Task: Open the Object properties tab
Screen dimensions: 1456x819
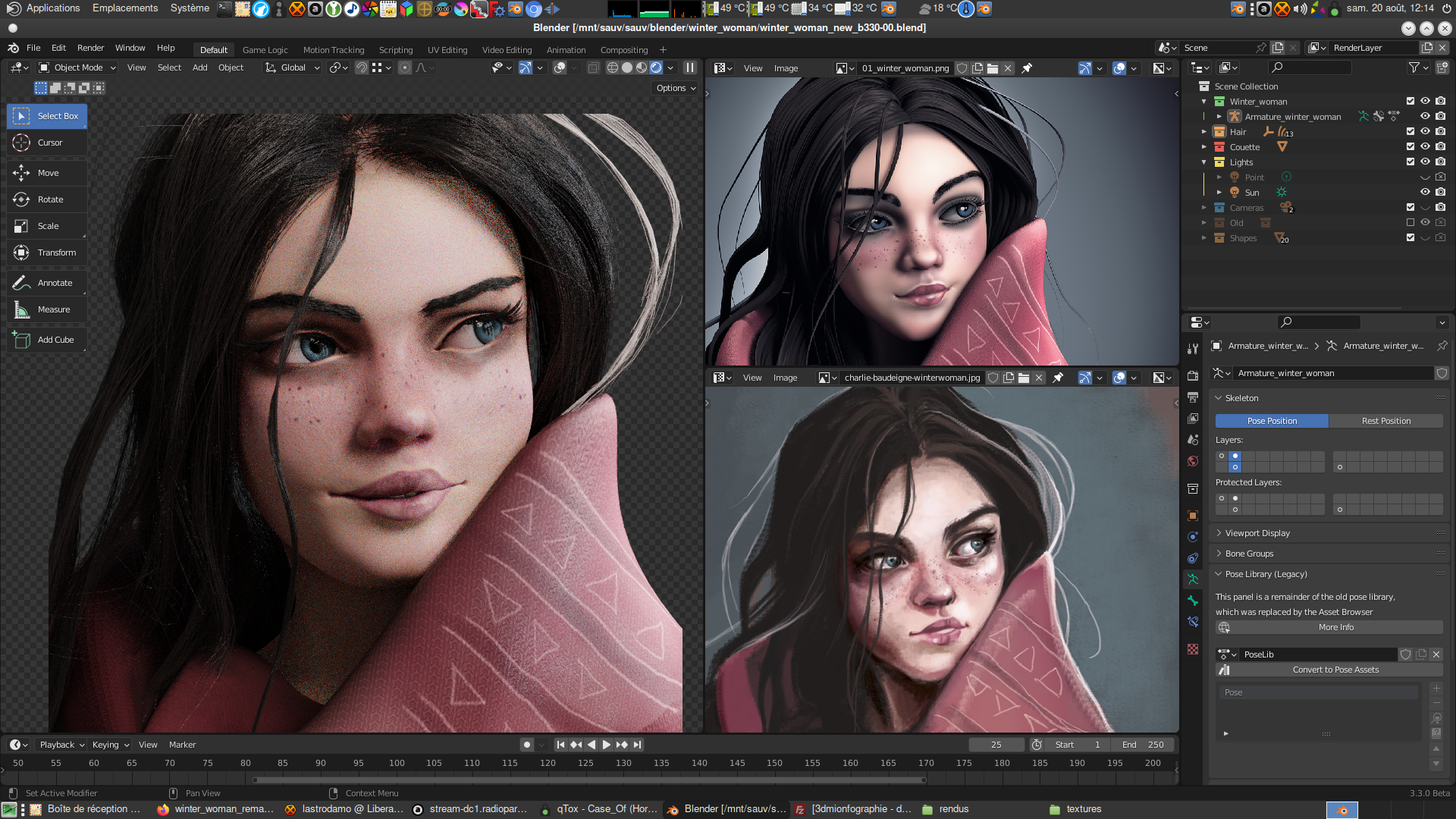Action: [x=1193, y=516]
